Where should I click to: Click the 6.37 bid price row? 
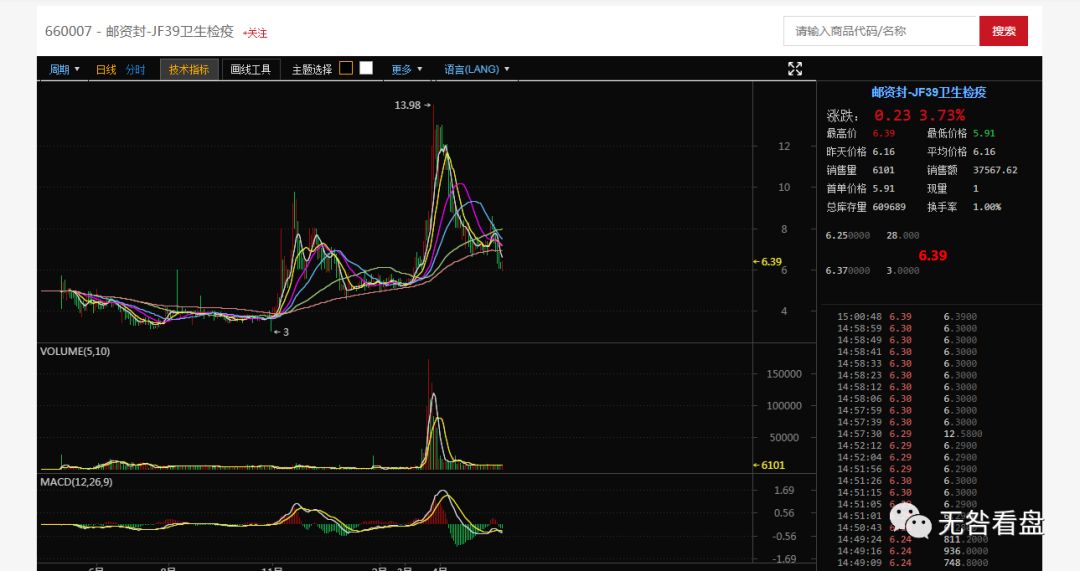click(x=872, y=271)
